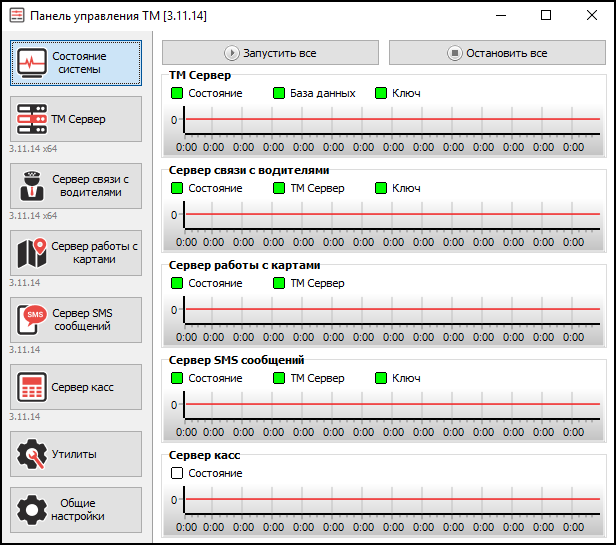The width and height of the screenshot is (616, 545).
Task: Open Общие настройки gear icon
Action: click(33, 510)
